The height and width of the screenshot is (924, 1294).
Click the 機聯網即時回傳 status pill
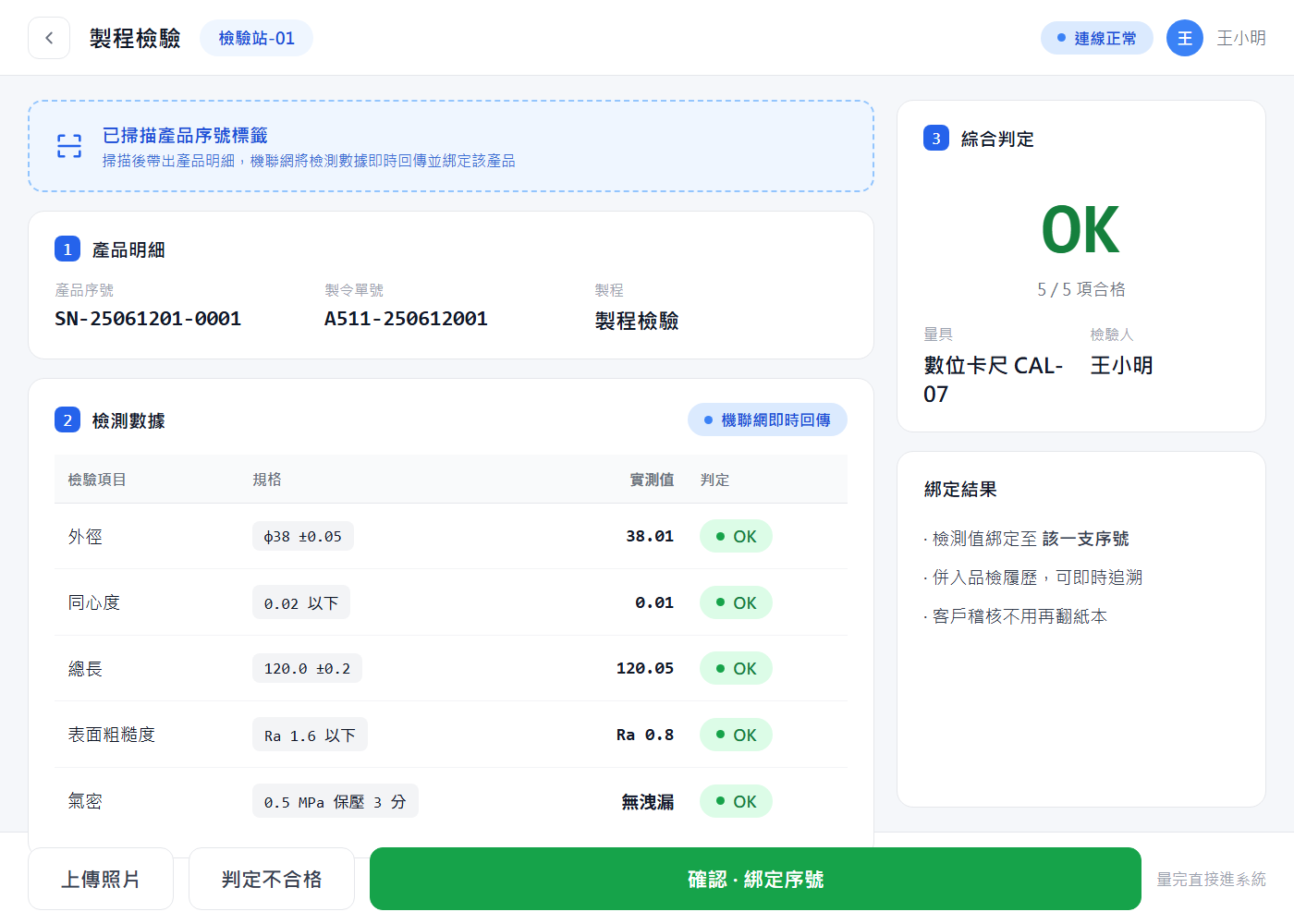pos(767,419)
